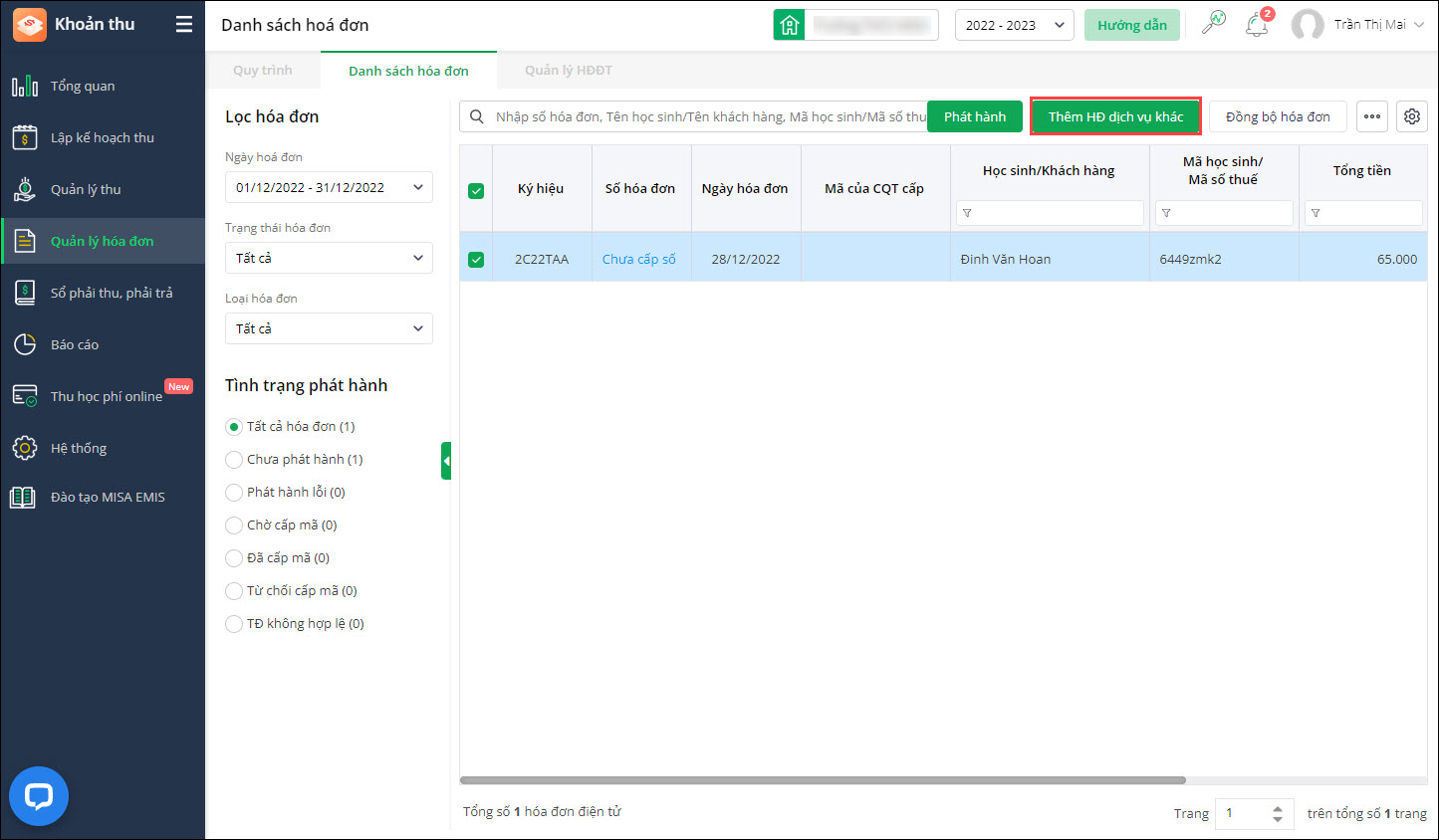1439x840 pixels.
Task: Click the 28/12/2022 invoice date cell
Action: 746,259
